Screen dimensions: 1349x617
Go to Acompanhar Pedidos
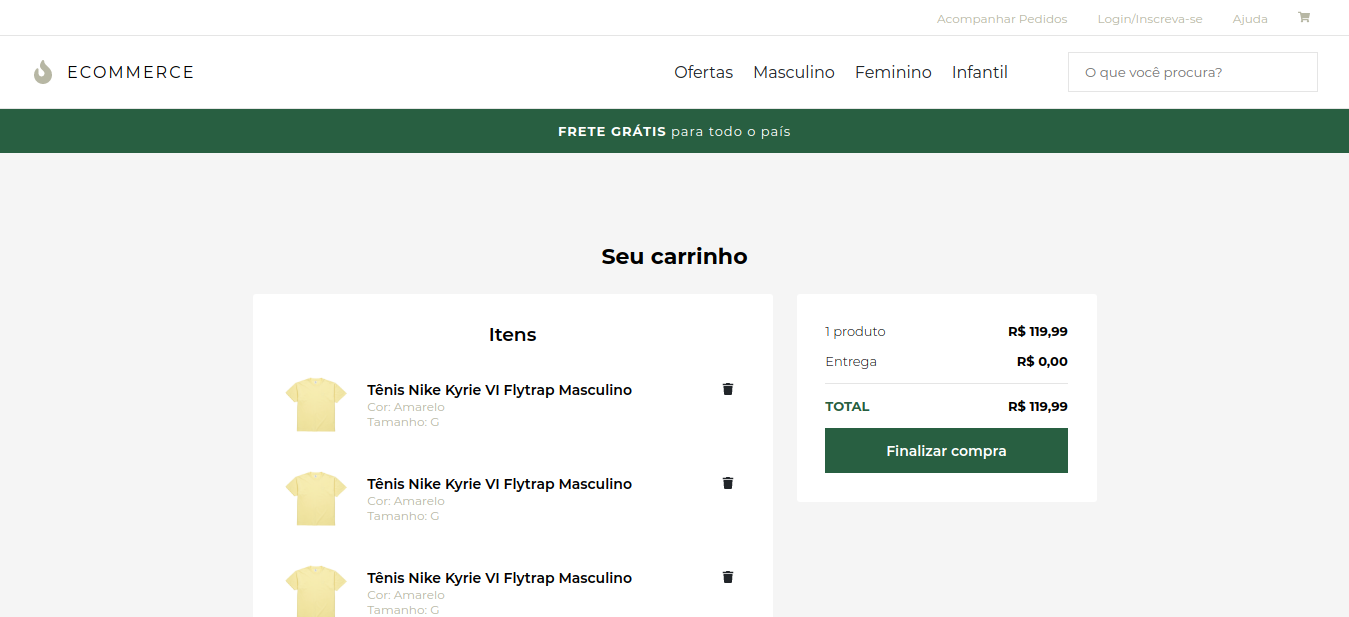pyautogui.click(x=1002, y=19)
